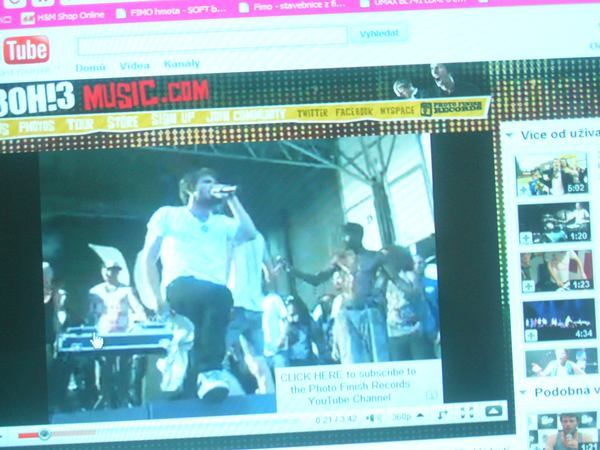
Task: Click the pop-up arrow button in player
Action: tap(494, 411)
